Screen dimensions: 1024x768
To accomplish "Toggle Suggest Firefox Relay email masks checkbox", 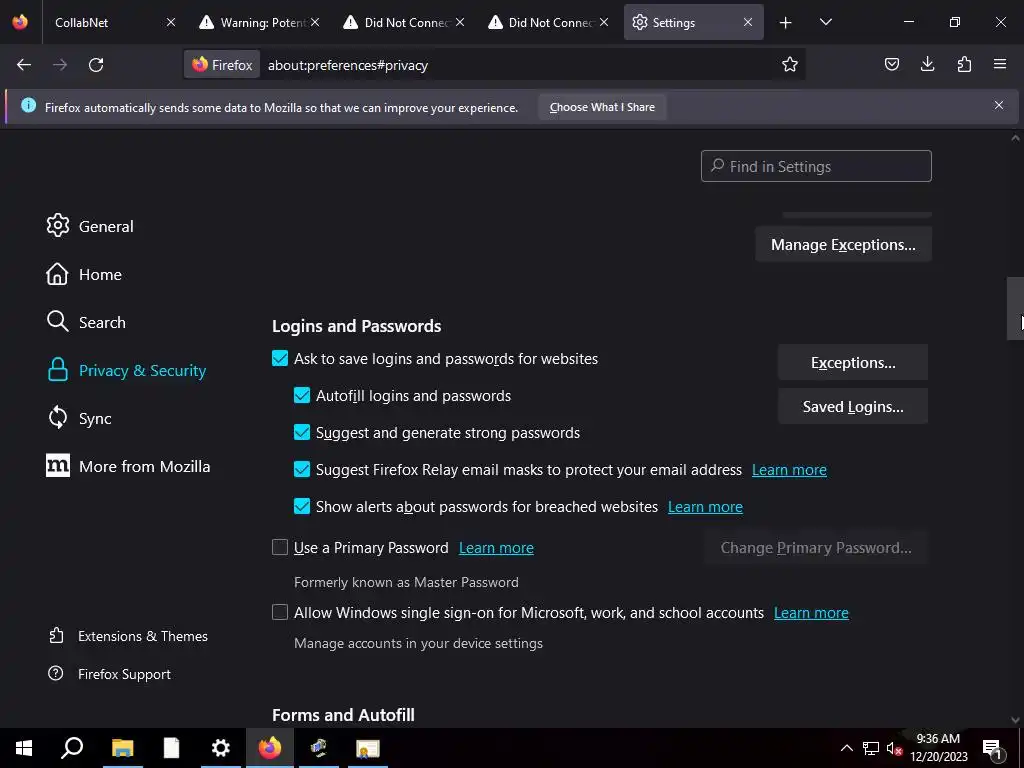I will click(302, 469).
